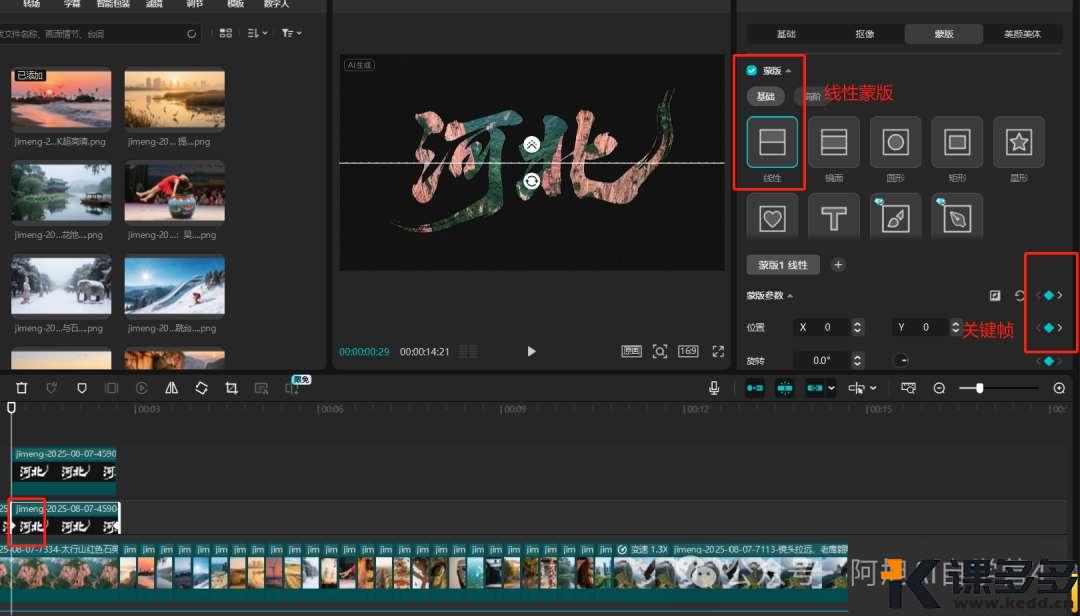Select the star mask shape
Viewport: 1080px width, 616px height.
1019,142
